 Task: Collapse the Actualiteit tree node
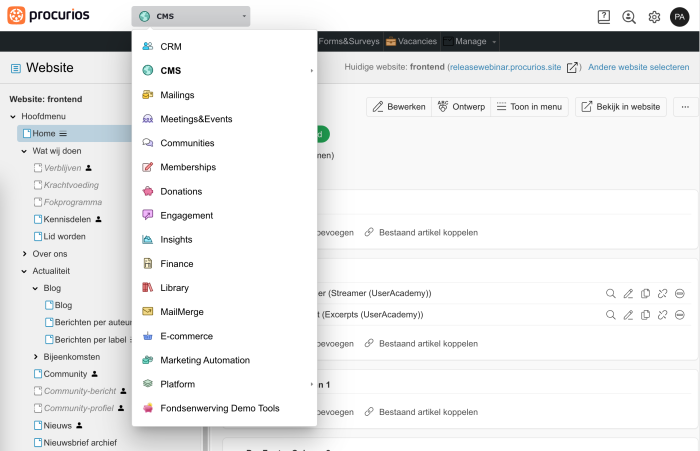pos(24,271)
